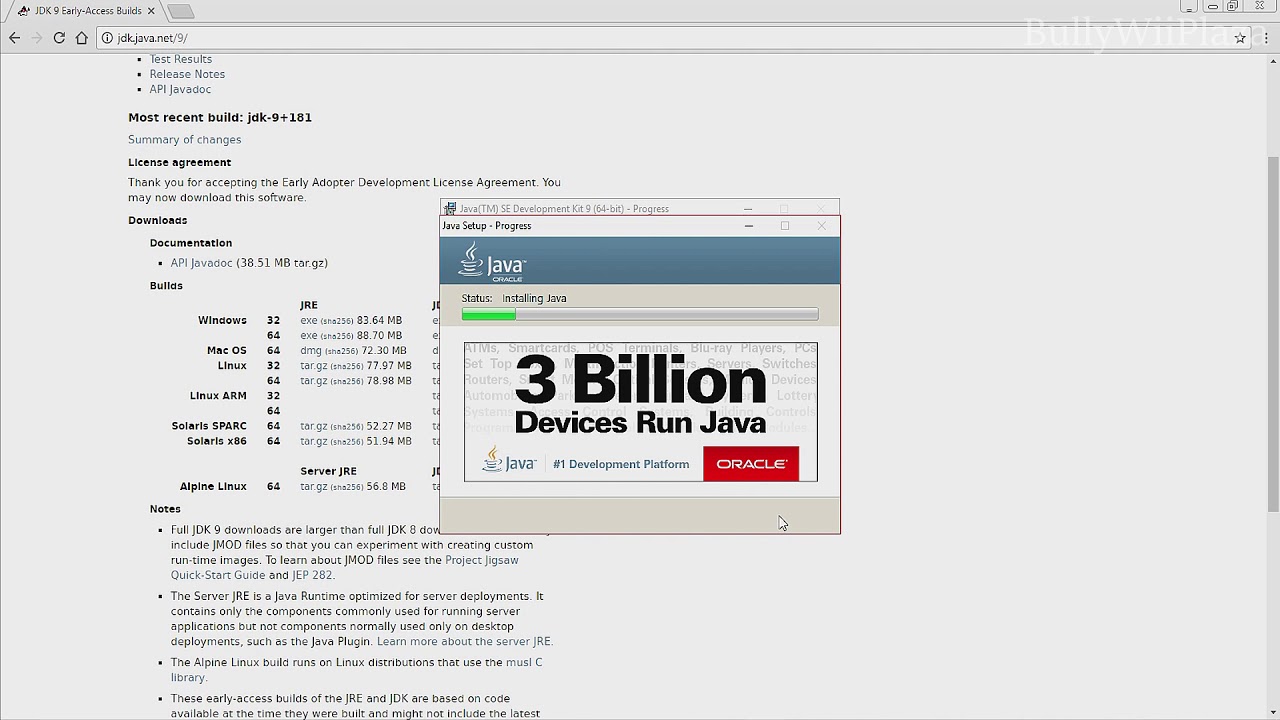The height and width of the screenshot is (720, 1280).
Task: Click the 'Most recent build: jdk-9+181' heading
Action: pyautogui.click(x=220, y=117)
